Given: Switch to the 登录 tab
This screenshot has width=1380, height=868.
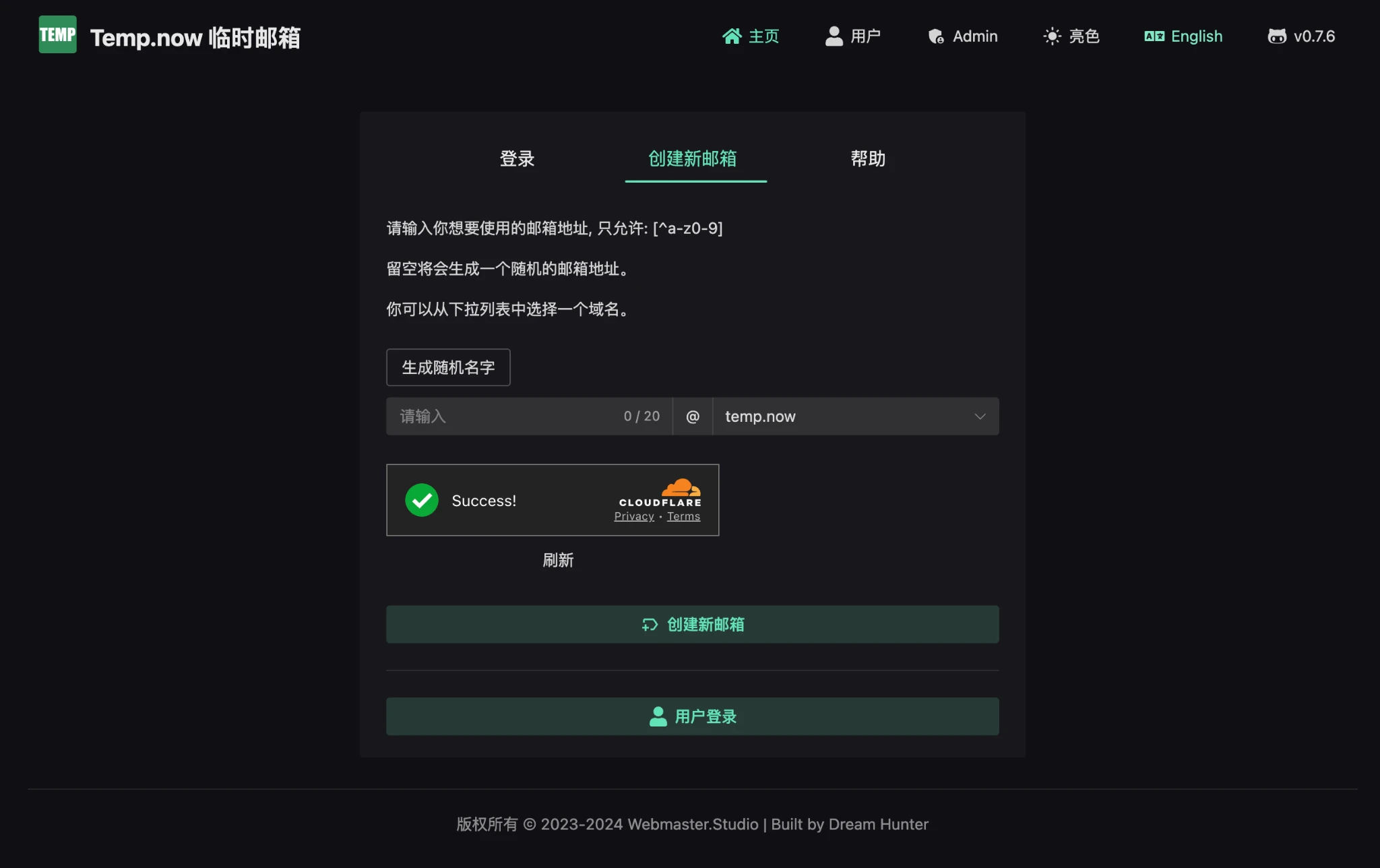Looking at the screenshot, I should click(516, 159).
